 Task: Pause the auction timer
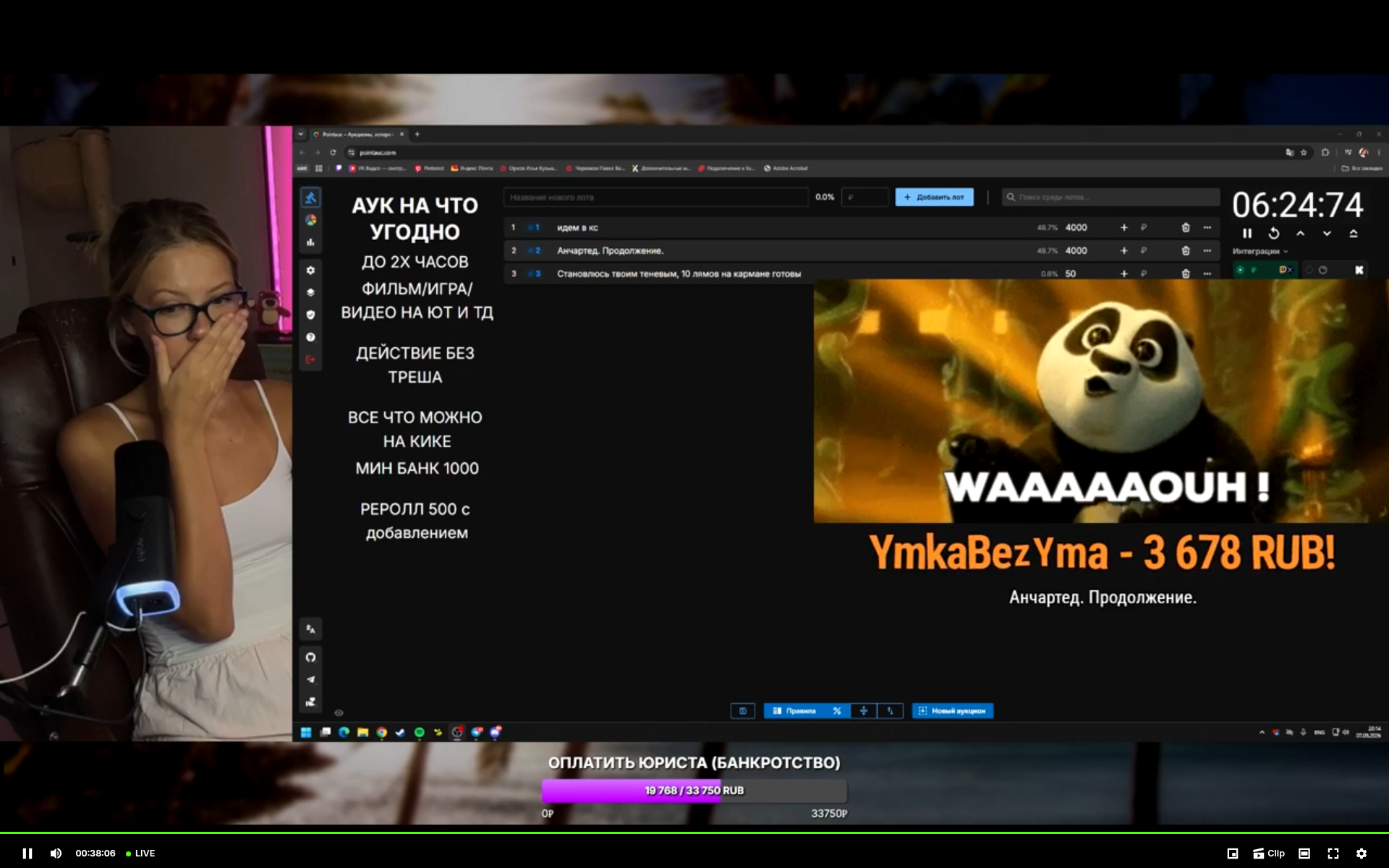(1247, 233)
